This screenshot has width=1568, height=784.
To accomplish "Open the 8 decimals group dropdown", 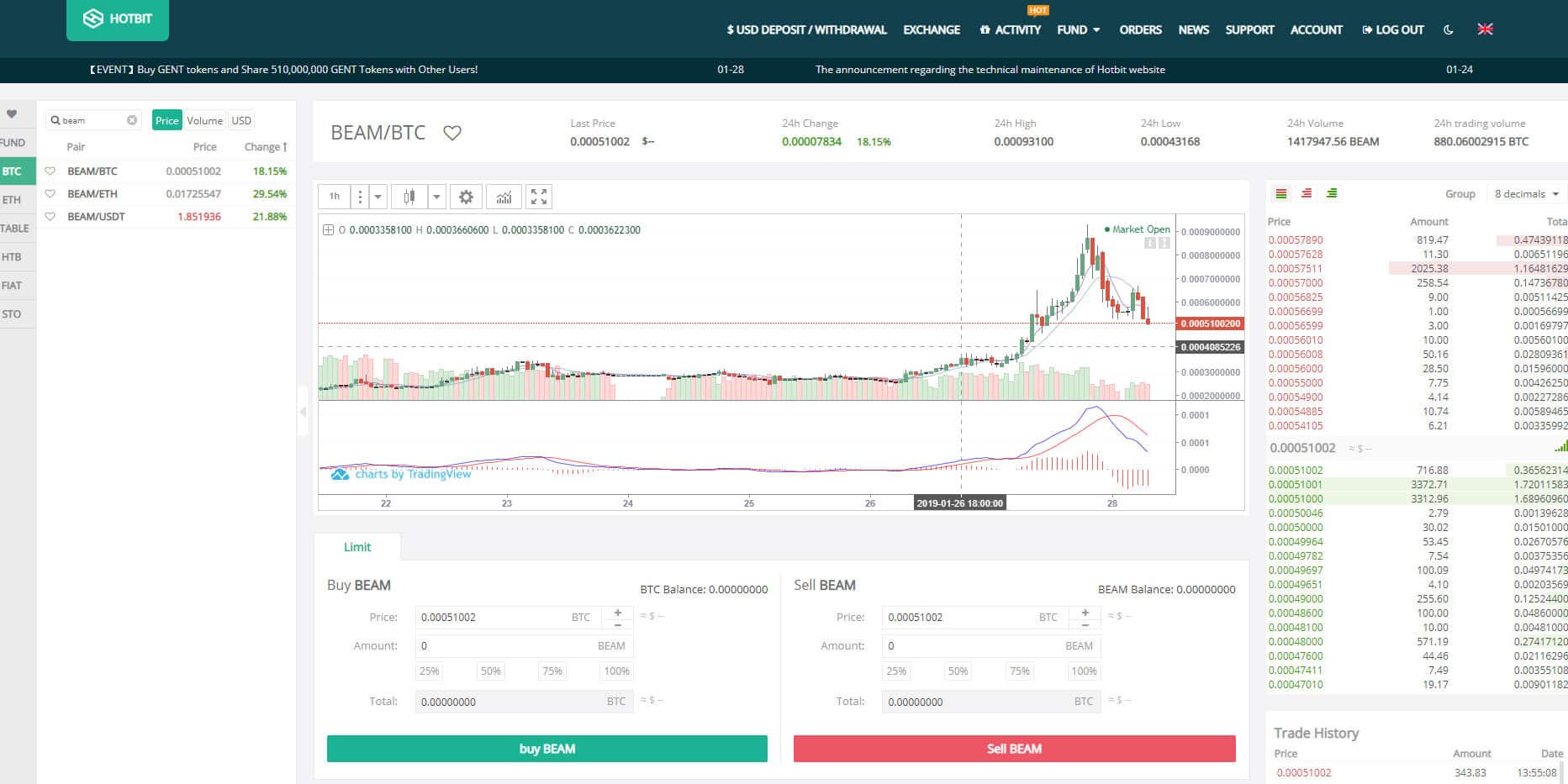I will 1526,194.
